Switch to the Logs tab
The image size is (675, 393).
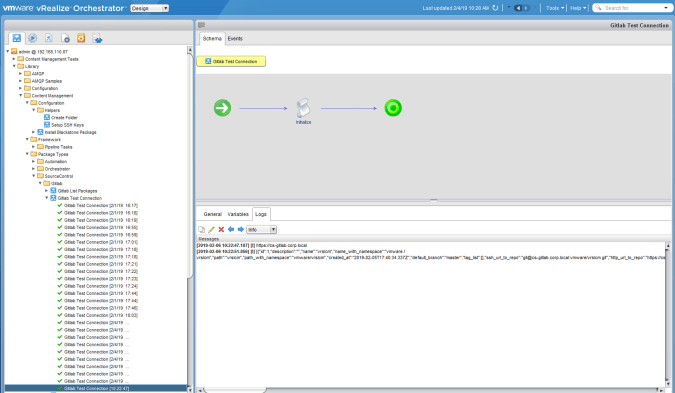click(x=261, y=214)
